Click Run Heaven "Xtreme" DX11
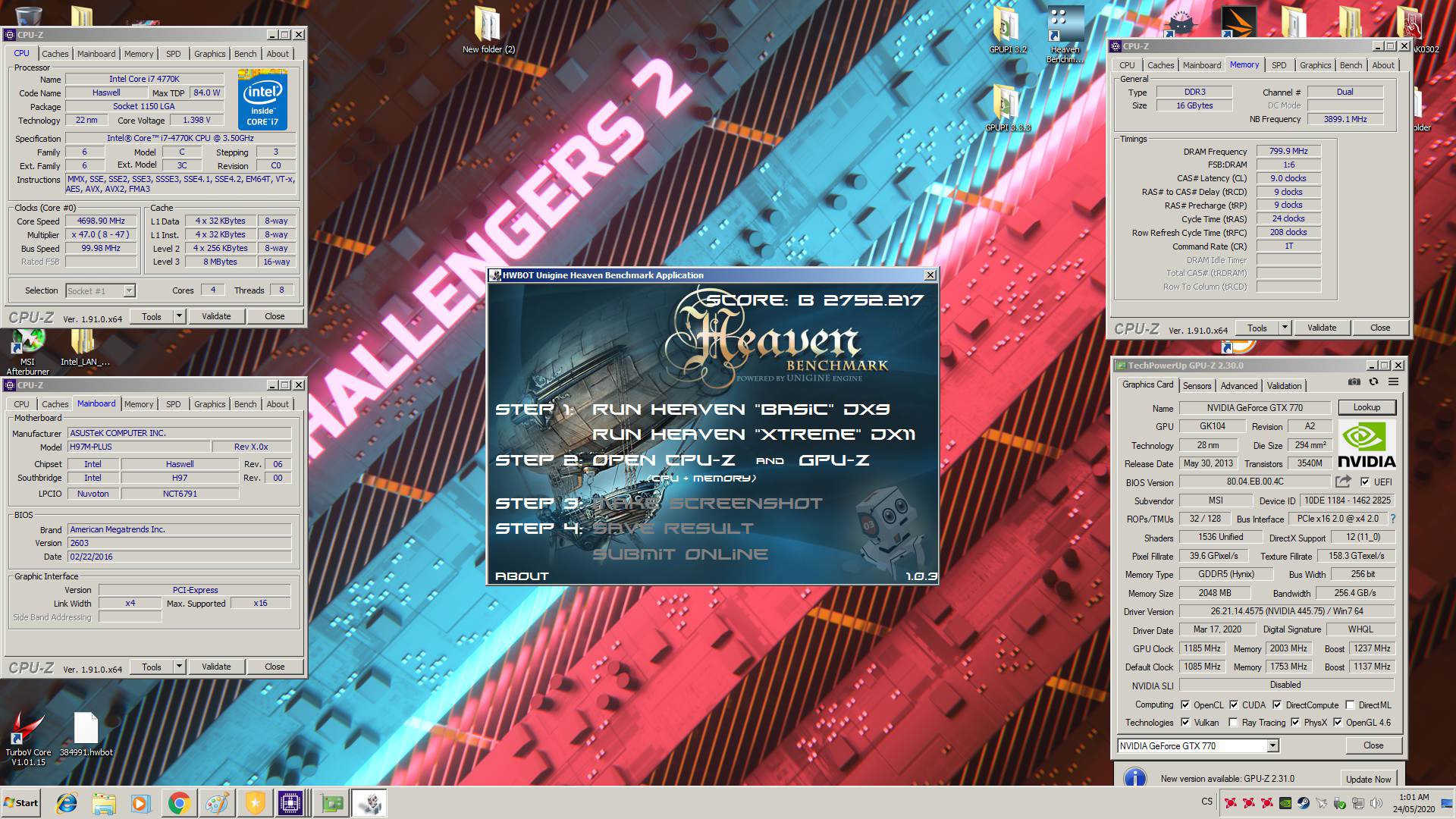The height and width of the screenshot is (819, 1456). pyautogui.click(x=754, y=435)
